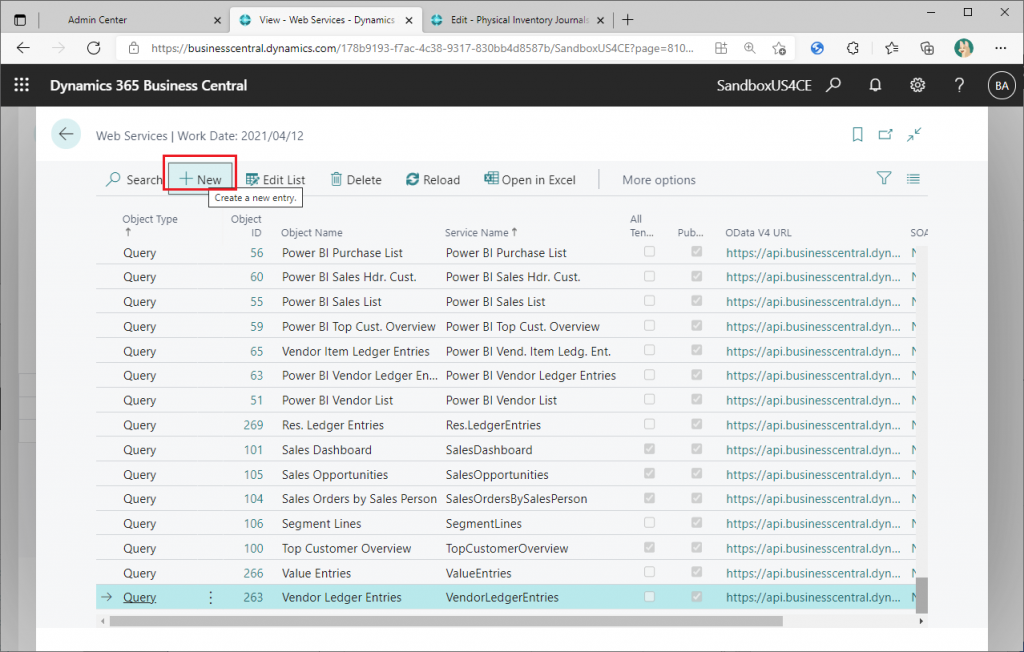
Task: Switch to the Edit - Physical Inventory Journals tab
Action: pyautogui.click(x=519, y=20)
